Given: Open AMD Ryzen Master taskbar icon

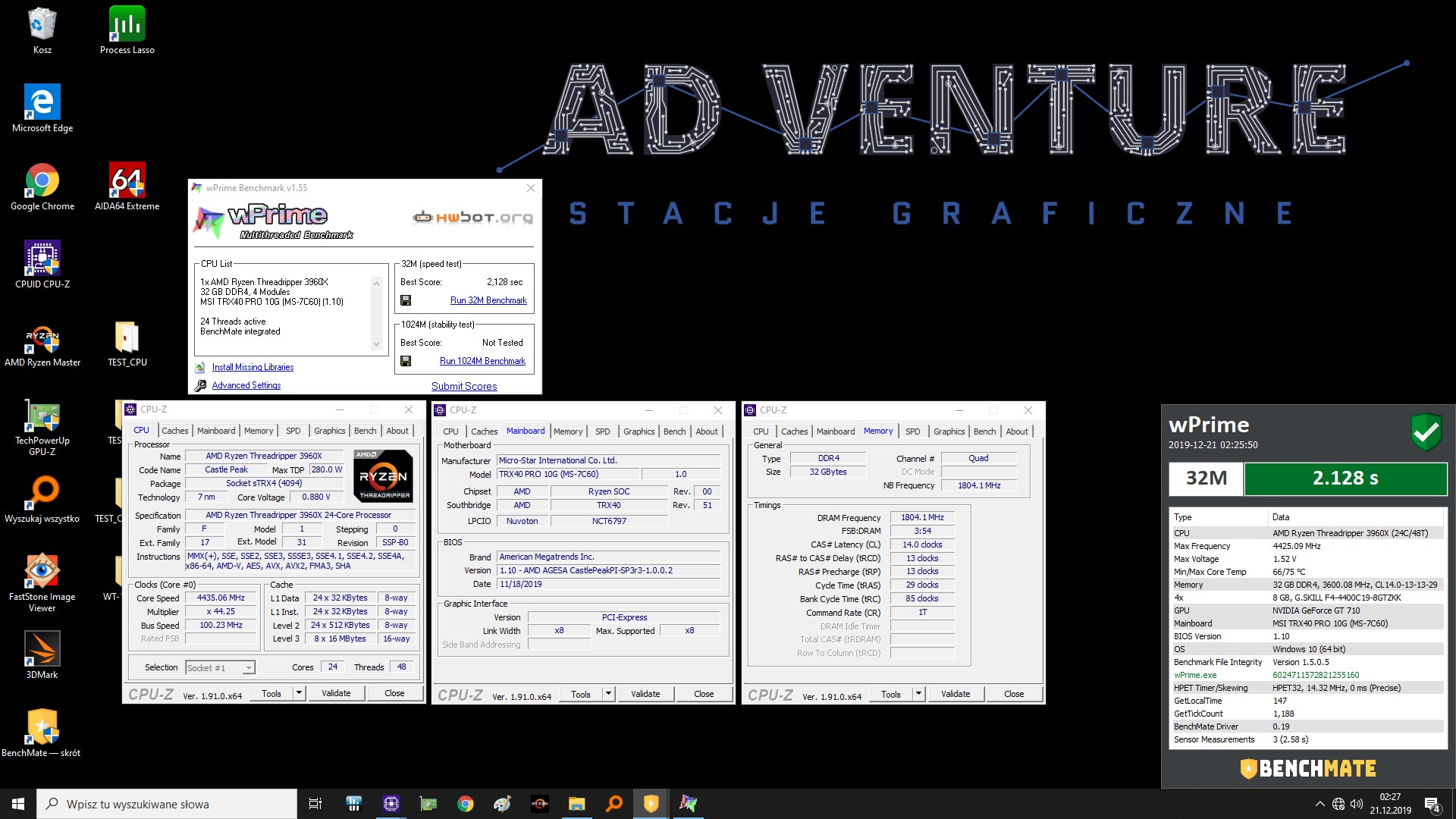Looking at the screenshot, I should (x=540, y=804).
